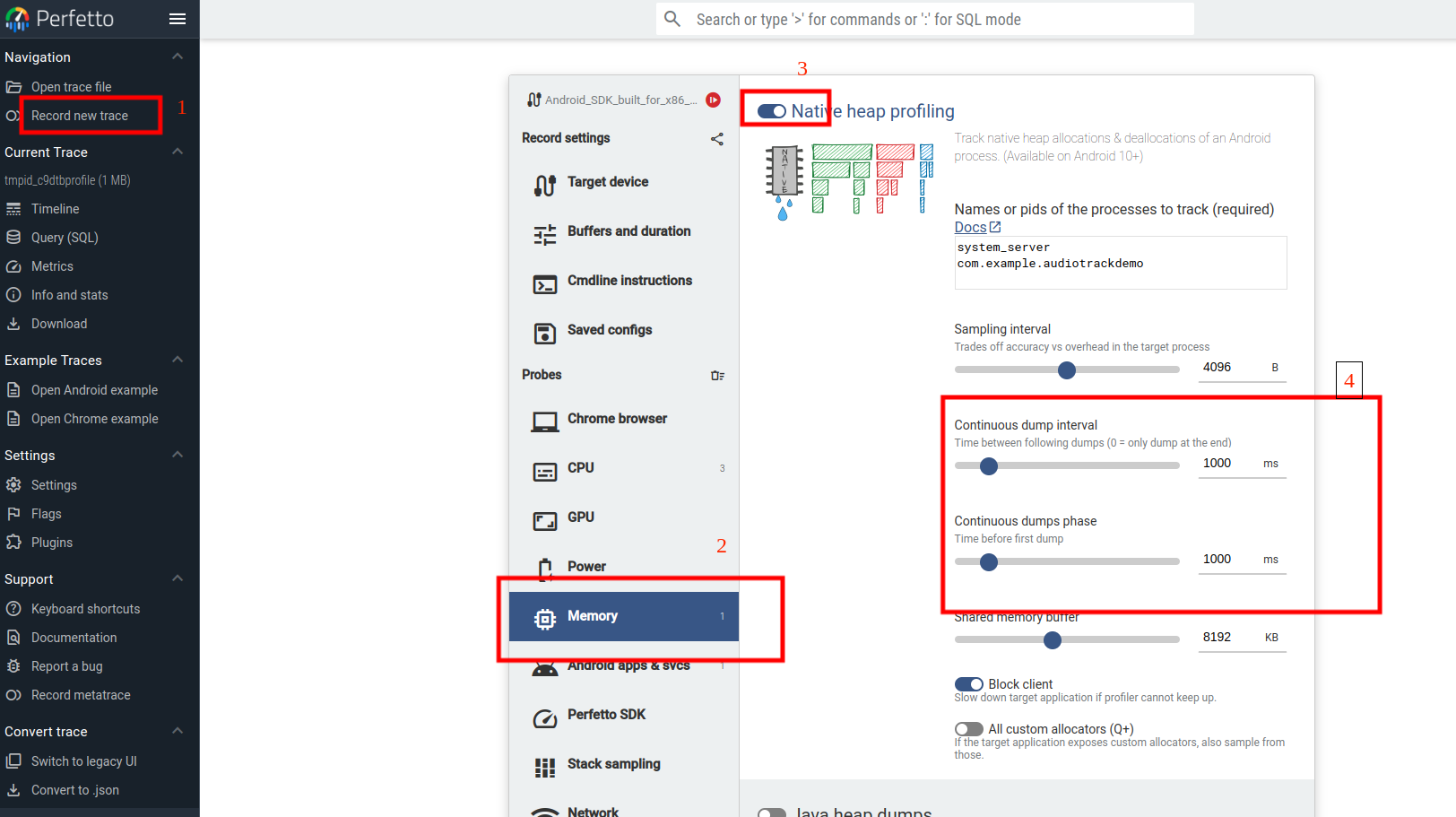Click the Timeline icon in sidebar

coord(13,209)
